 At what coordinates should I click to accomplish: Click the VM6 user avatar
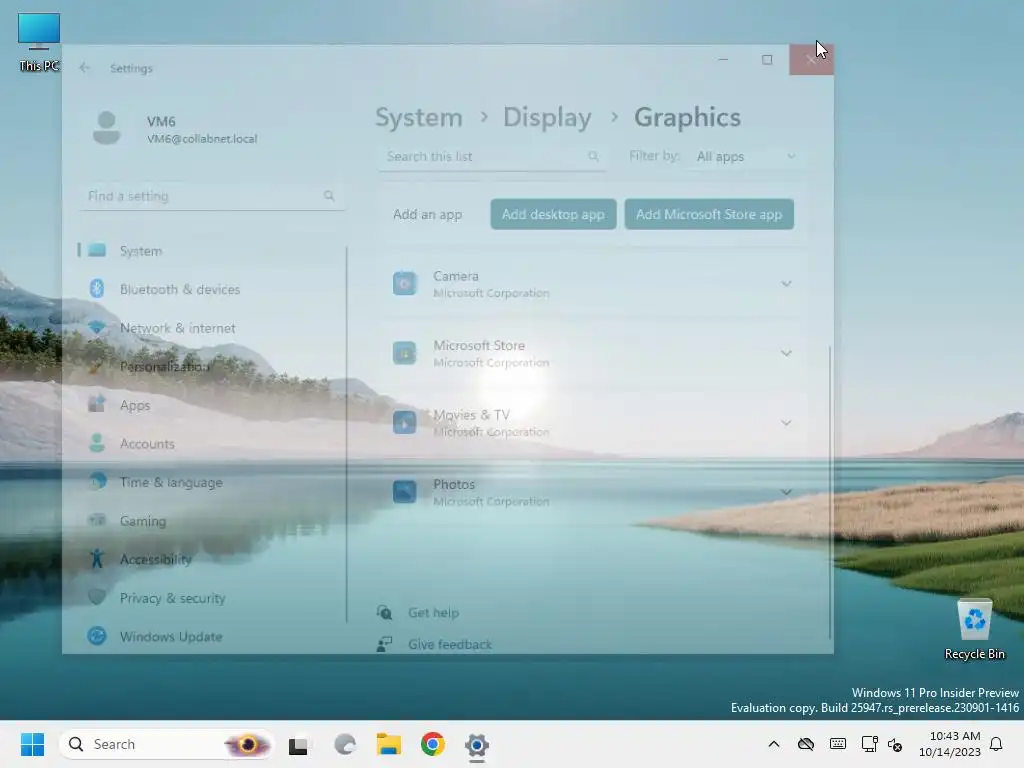pyautogui.click(x=106, y=128)
